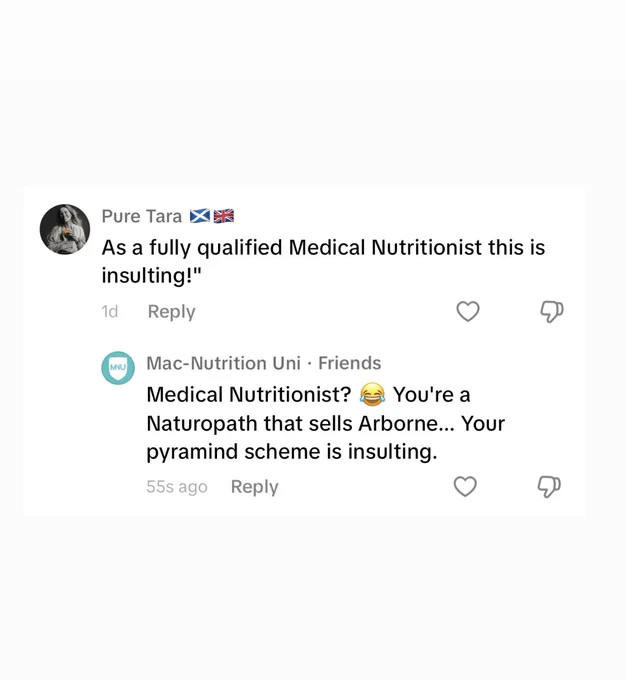This screenshot has height=680, width=626.
Task: Open Pure Tara's profile picture
Action: 65,229
